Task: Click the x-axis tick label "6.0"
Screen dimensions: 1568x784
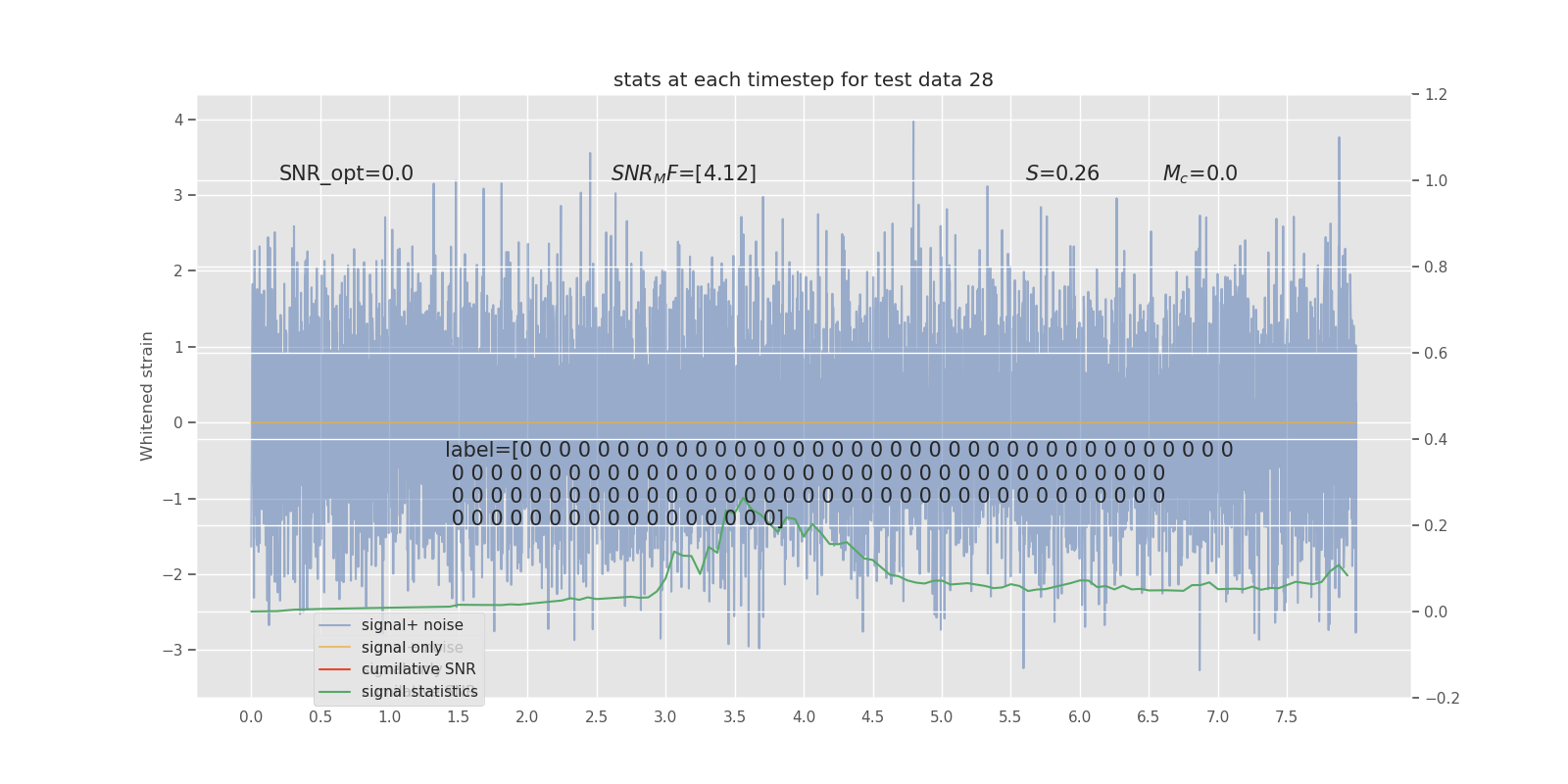Action: pos(1080,717)
